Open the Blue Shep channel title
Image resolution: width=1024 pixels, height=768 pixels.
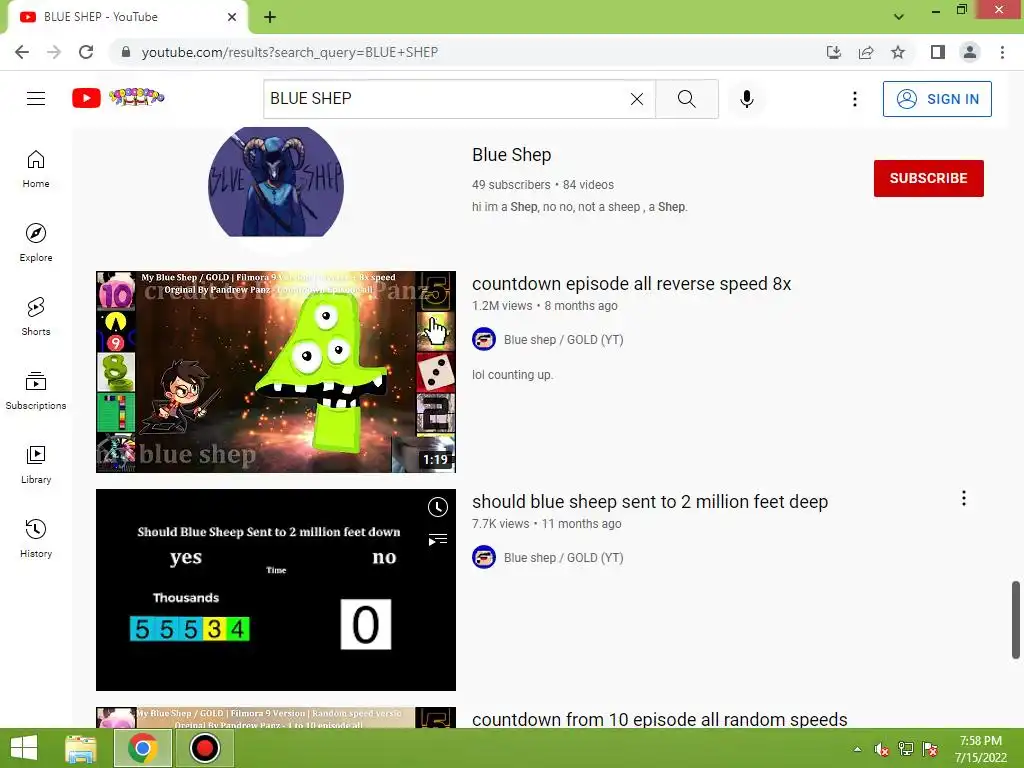511,155
